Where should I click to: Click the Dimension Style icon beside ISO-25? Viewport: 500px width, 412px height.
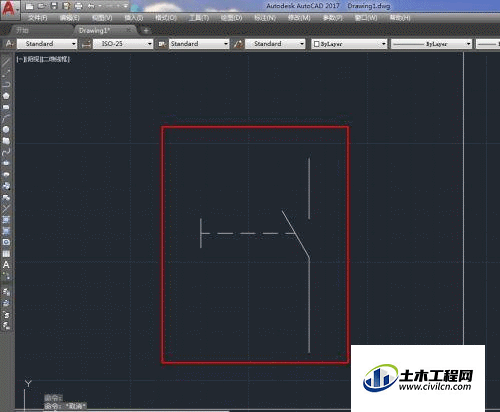pyautogui.click(x=86, y=44)
